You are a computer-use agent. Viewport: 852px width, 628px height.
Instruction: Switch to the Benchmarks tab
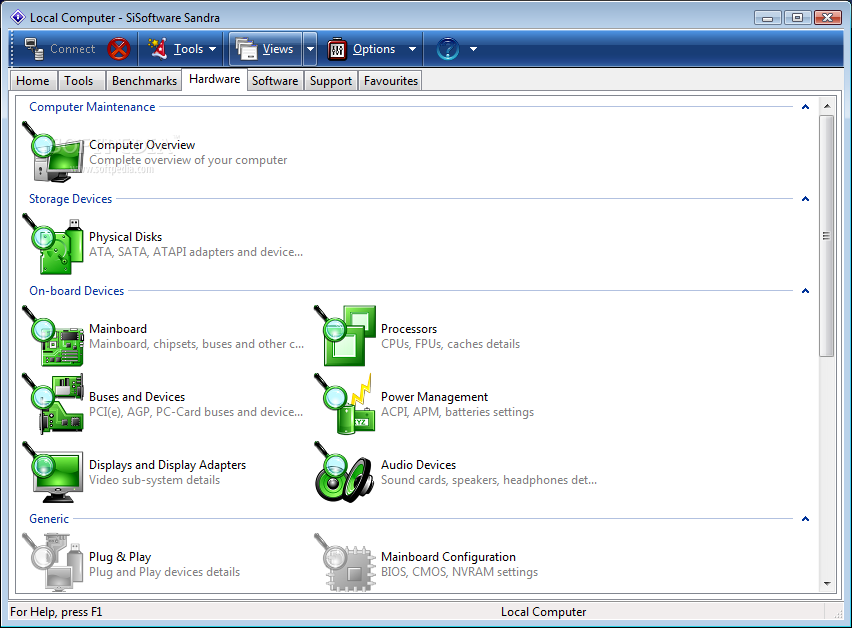point(144,81)
